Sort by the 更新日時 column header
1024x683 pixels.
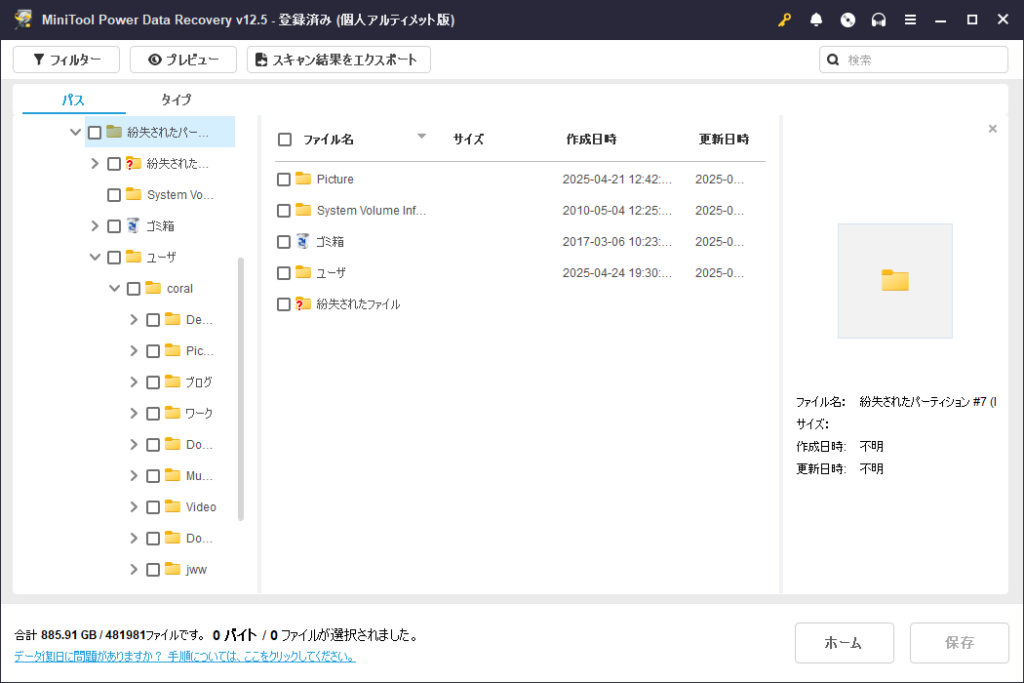(724, 139)
